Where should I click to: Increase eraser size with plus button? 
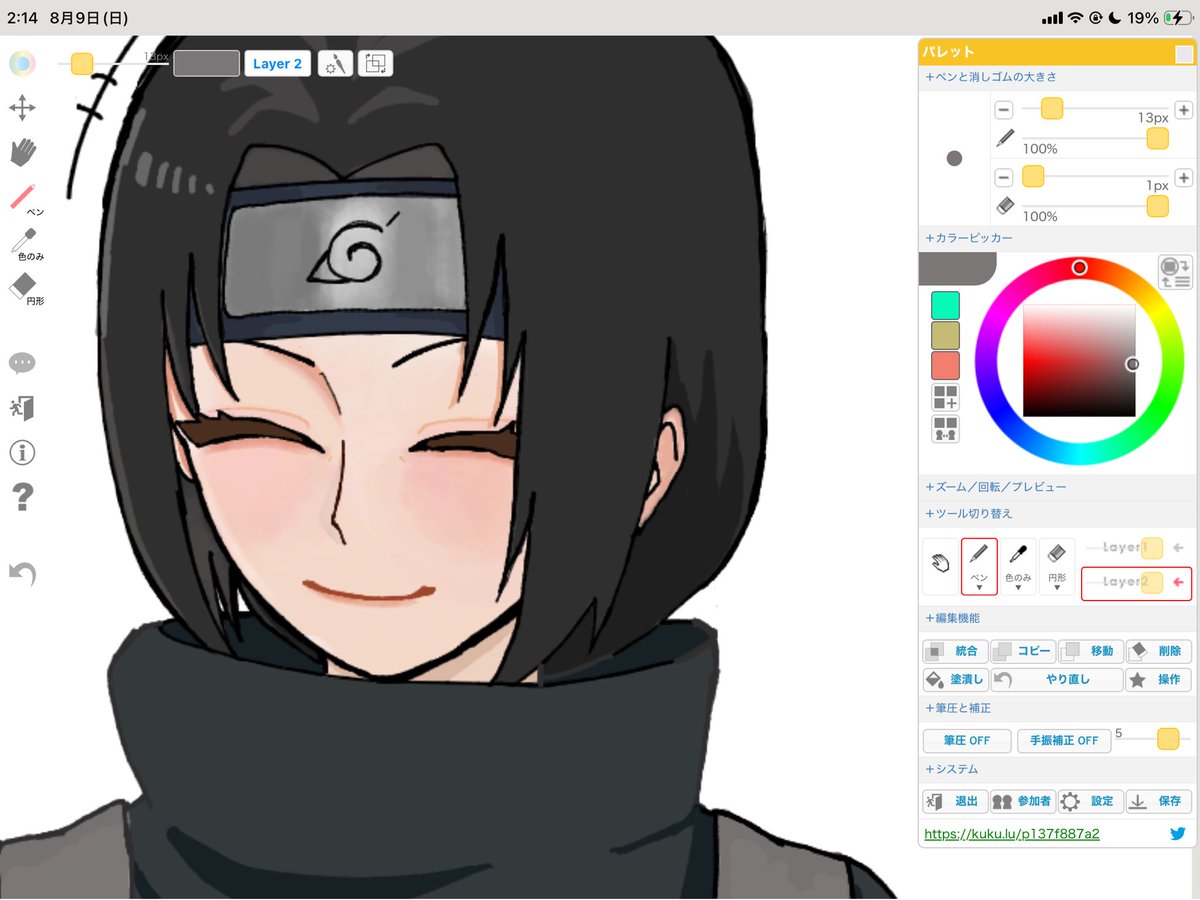coord(1183,178)
